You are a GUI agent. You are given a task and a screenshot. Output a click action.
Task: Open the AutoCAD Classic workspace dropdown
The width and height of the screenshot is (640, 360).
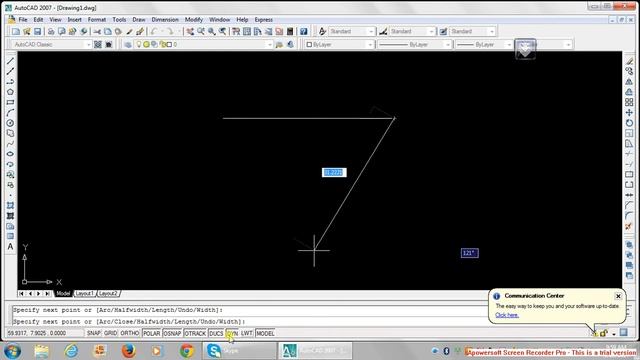point(88,44)
